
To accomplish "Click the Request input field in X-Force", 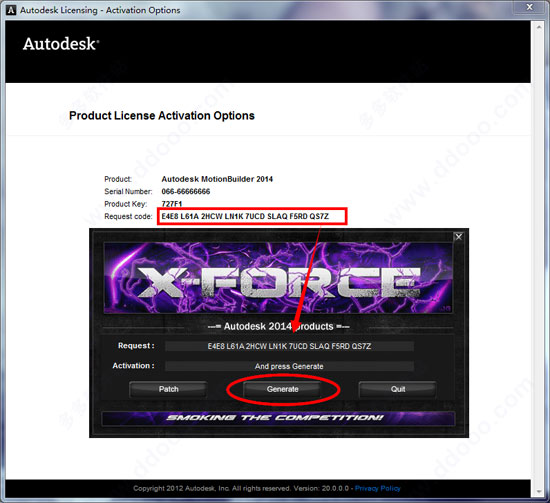I will click(289, 346).
